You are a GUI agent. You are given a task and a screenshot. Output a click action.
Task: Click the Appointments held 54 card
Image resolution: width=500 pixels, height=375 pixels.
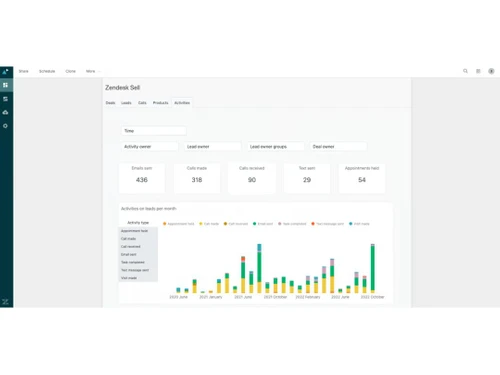coord(362,178)
